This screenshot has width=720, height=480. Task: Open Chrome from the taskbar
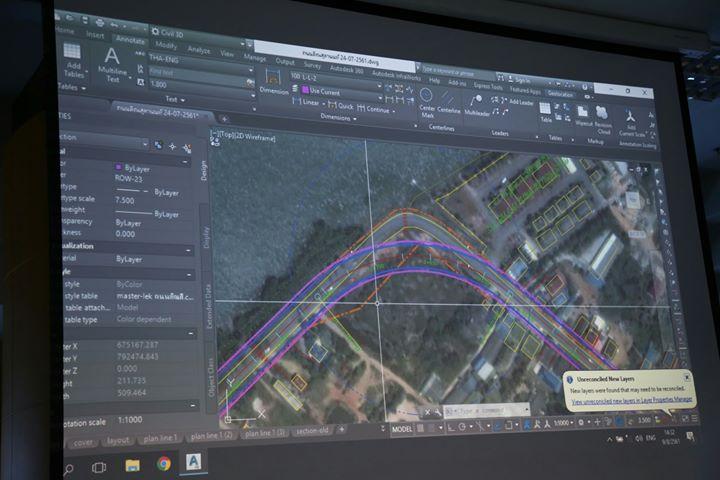click(x=163, y=464)
